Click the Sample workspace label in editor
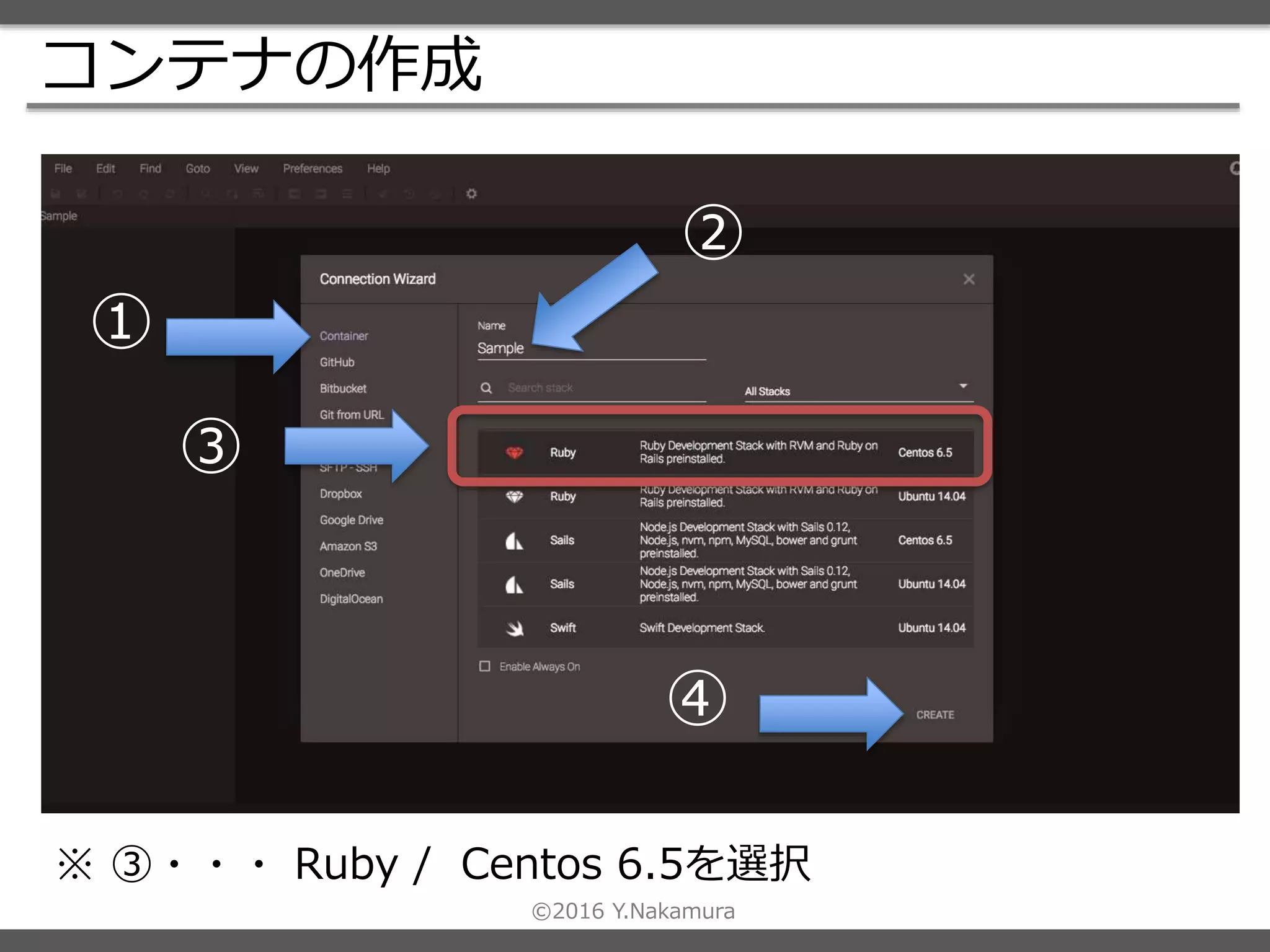 [60, 216]
